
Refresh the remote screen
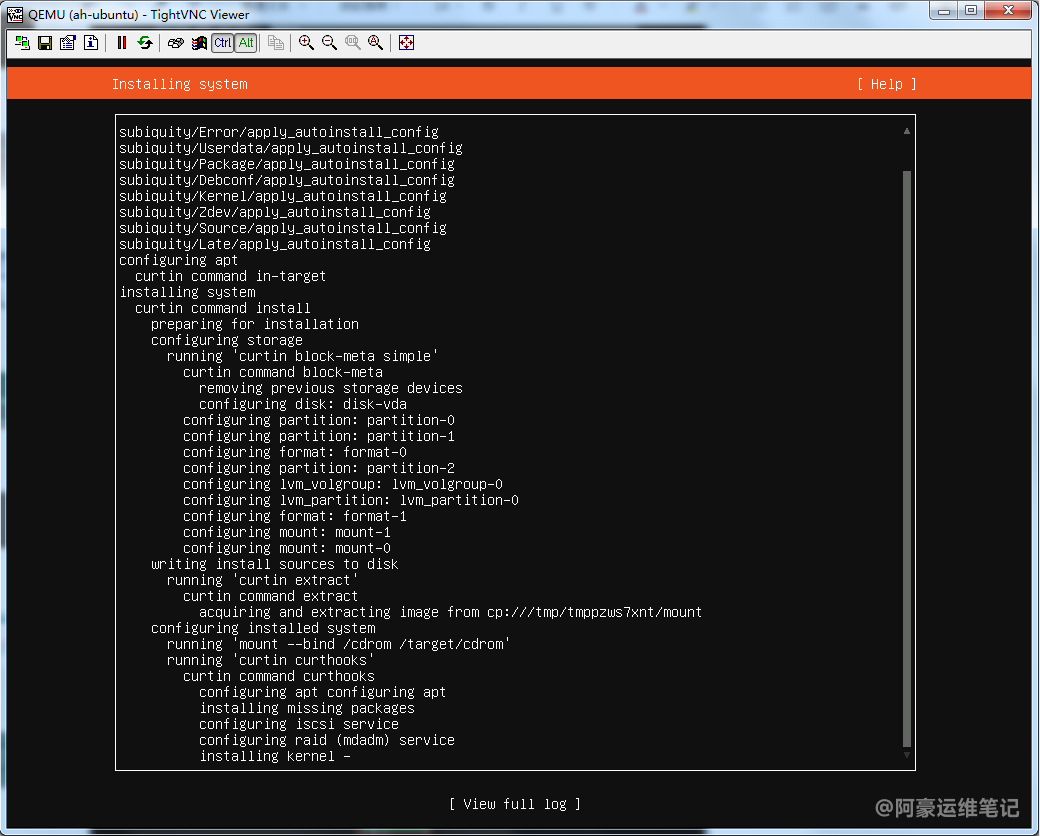[x=145, y=43]
